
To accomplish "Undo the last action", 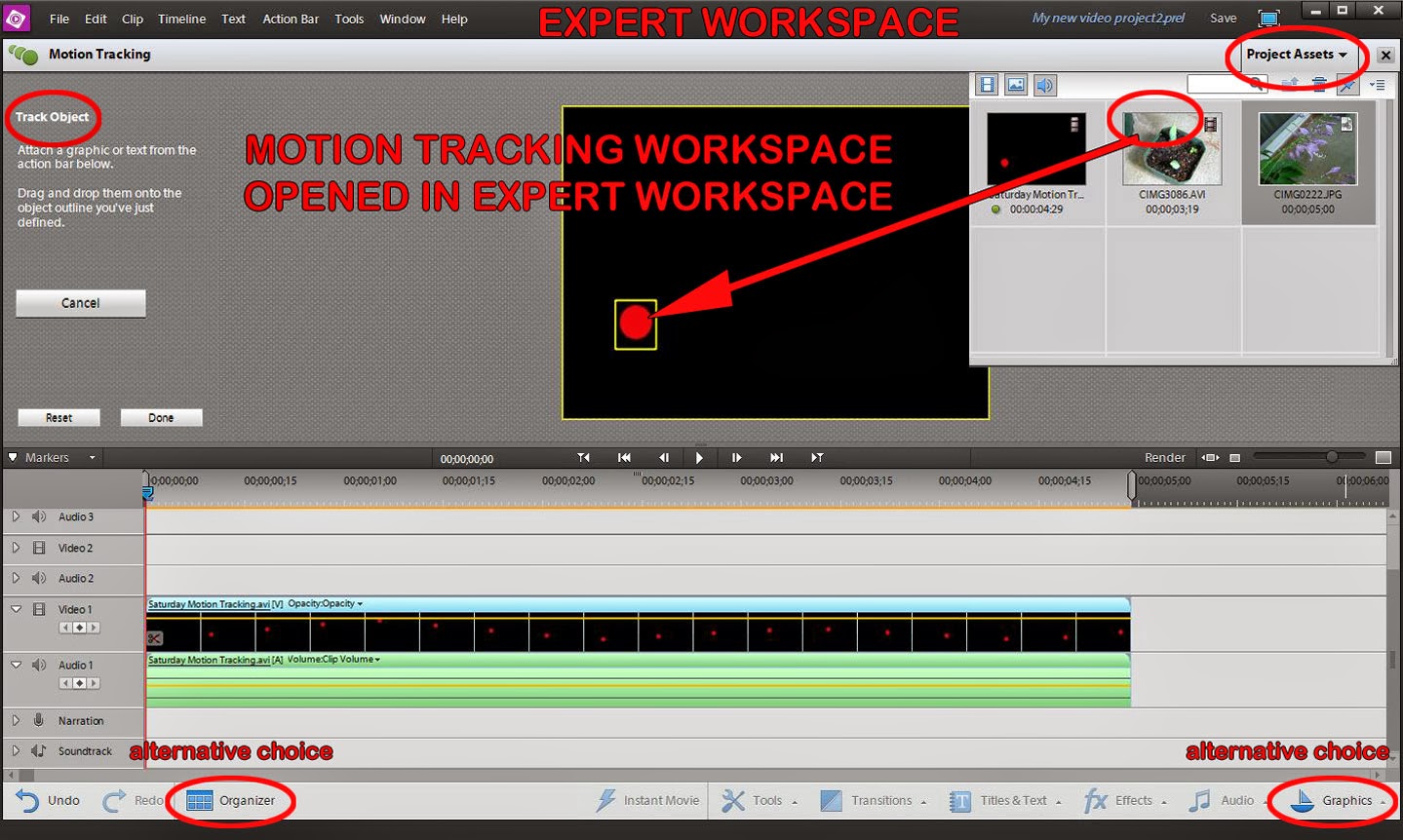I will (x=47, y=800).
